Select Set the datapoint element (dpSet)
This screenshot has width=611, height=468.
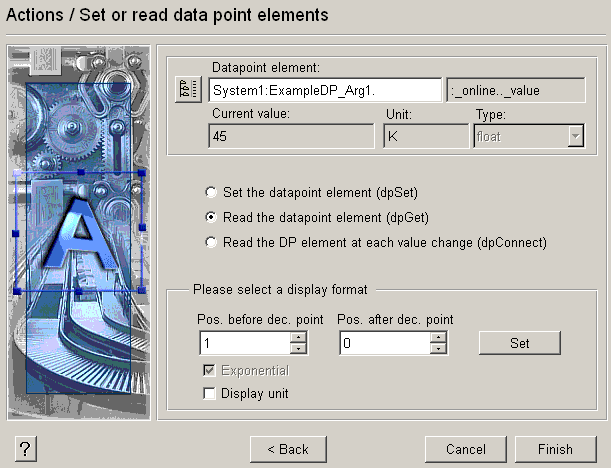click(x=210, y=191)
